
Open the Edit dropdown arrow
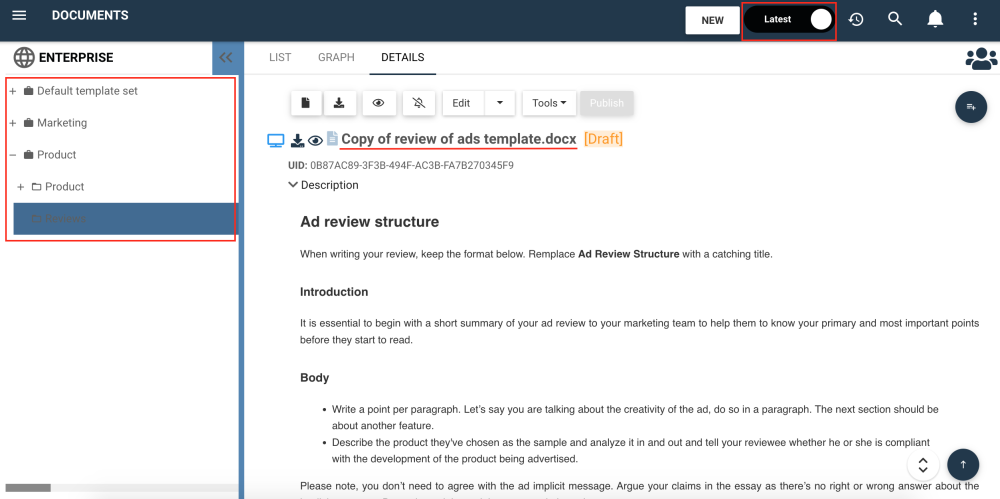[500, 103]
